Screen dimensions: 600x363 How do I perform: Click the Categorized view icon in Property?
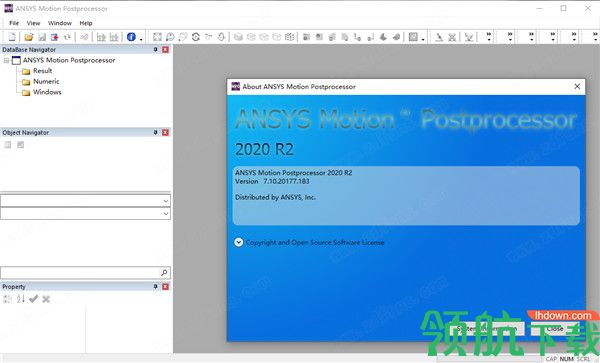7,299
